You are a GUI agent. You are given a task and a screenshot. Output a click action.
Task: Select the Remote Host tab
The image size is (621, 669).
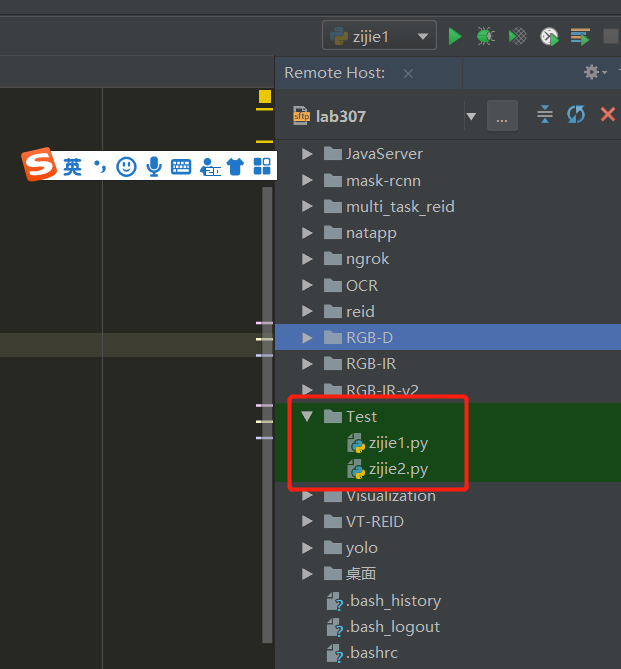[335, 73]
